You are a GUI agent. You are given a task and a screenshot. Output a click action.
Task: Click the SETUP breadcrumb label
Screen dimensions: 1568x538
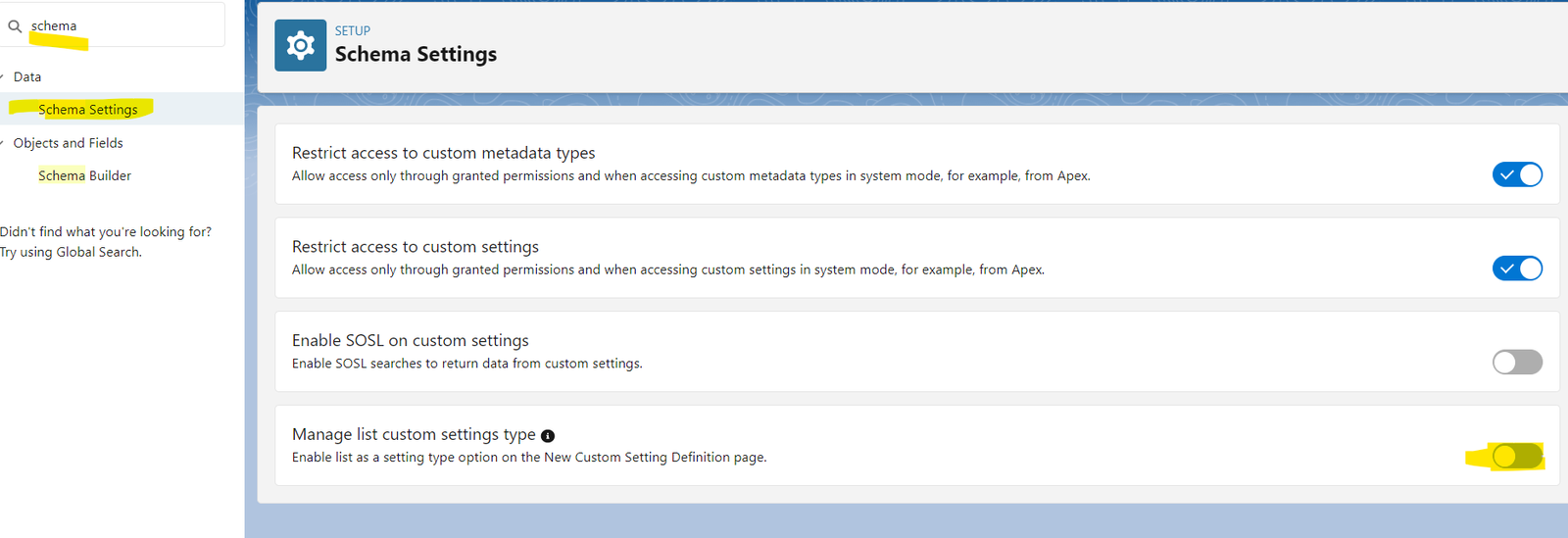(x=353, y=31)
